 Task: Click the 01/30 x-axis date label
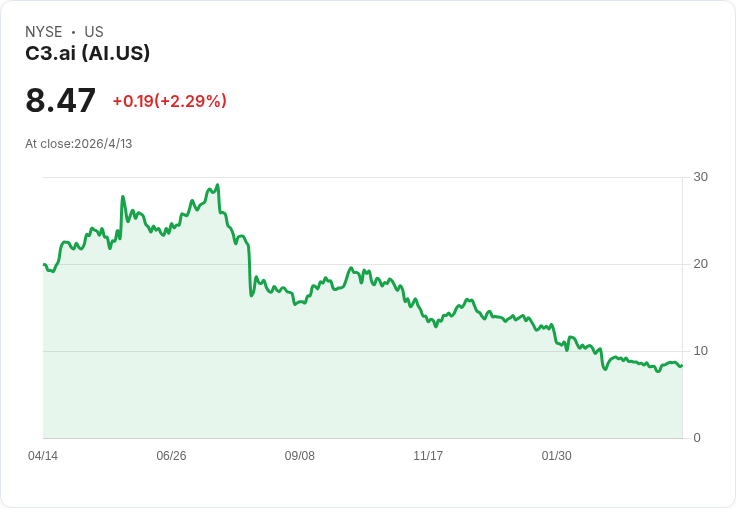pos(556,456)
